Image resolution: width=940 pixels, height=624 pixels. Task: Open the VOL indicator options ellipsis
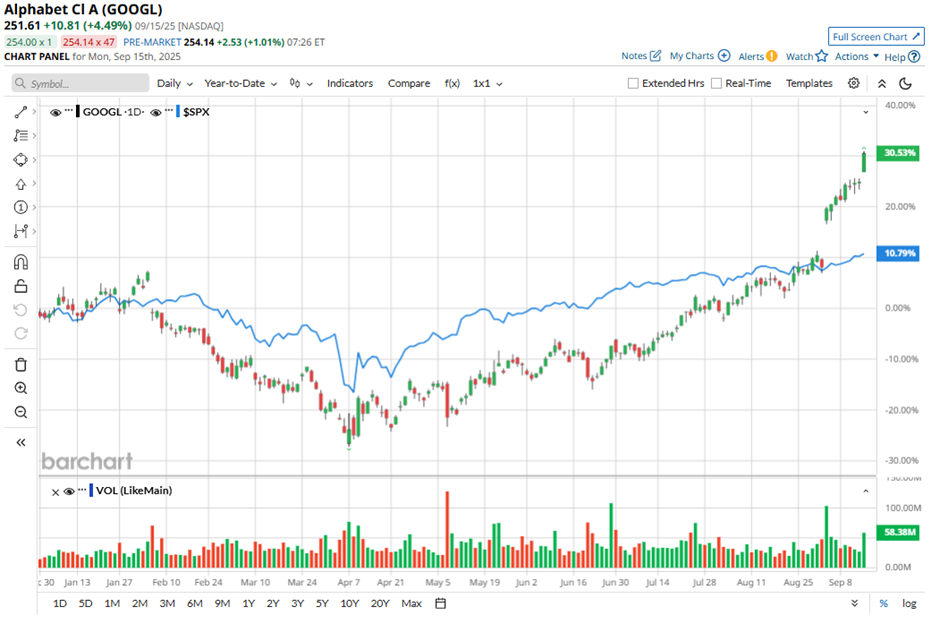click(82, 490)
